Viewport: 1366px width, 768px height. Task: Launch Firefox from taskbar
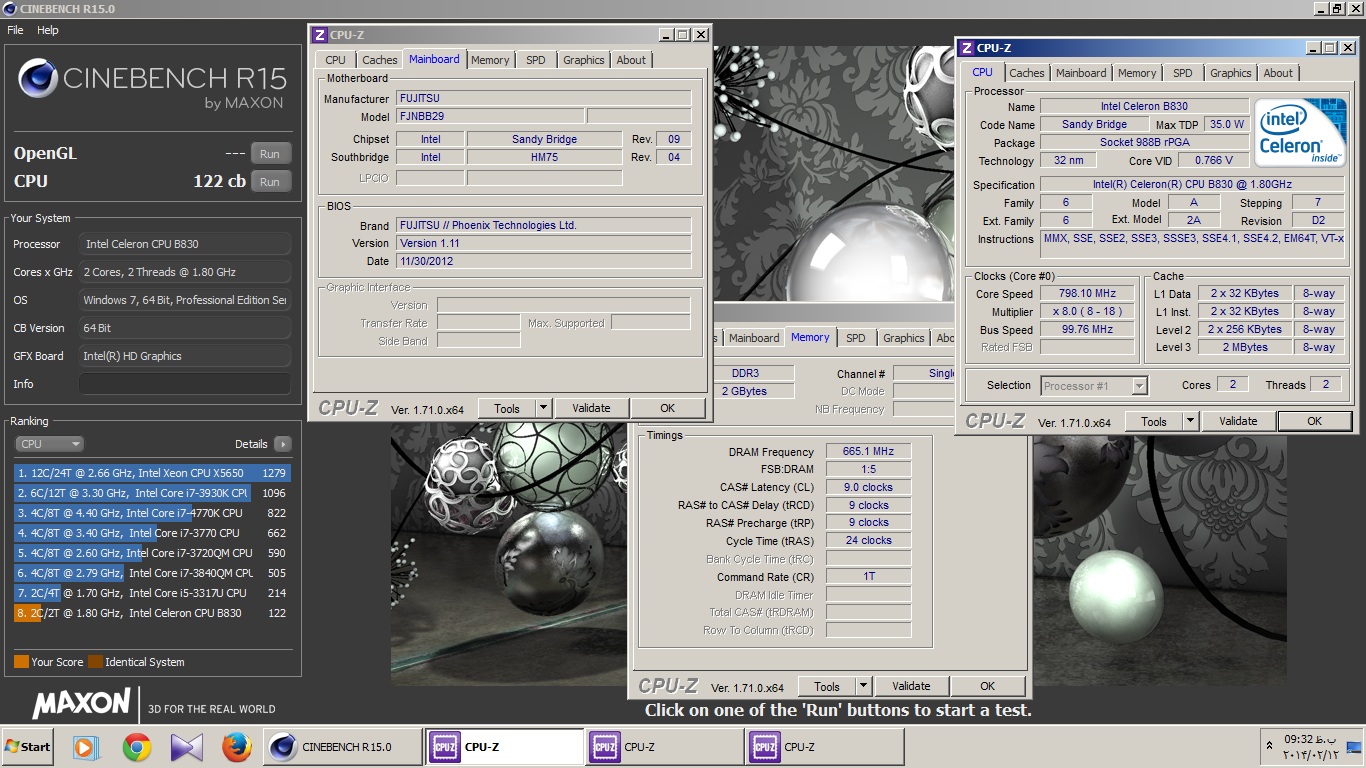[x=236, y=747]
